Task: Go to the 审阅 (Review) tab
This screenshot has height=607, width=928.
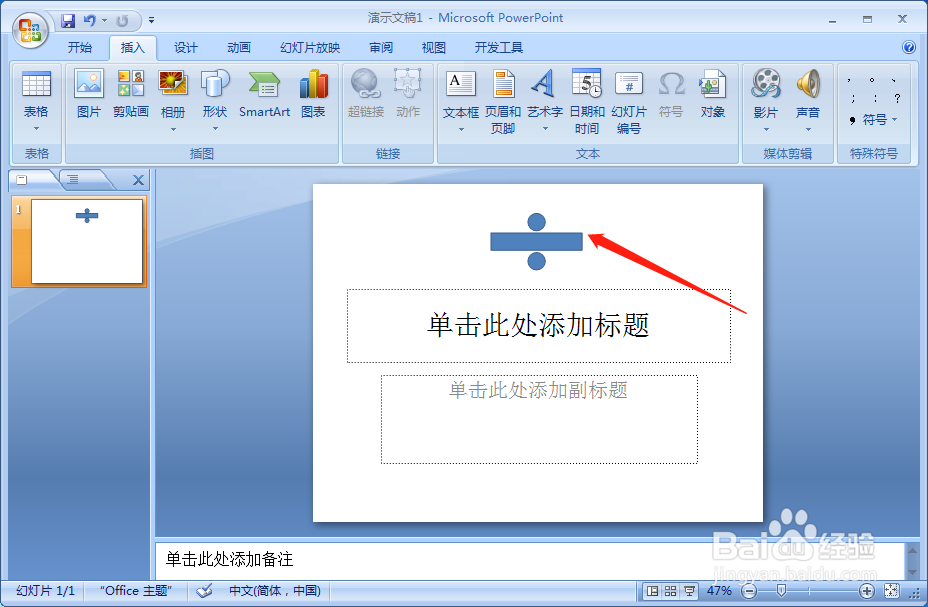Action: pos(381,47)
